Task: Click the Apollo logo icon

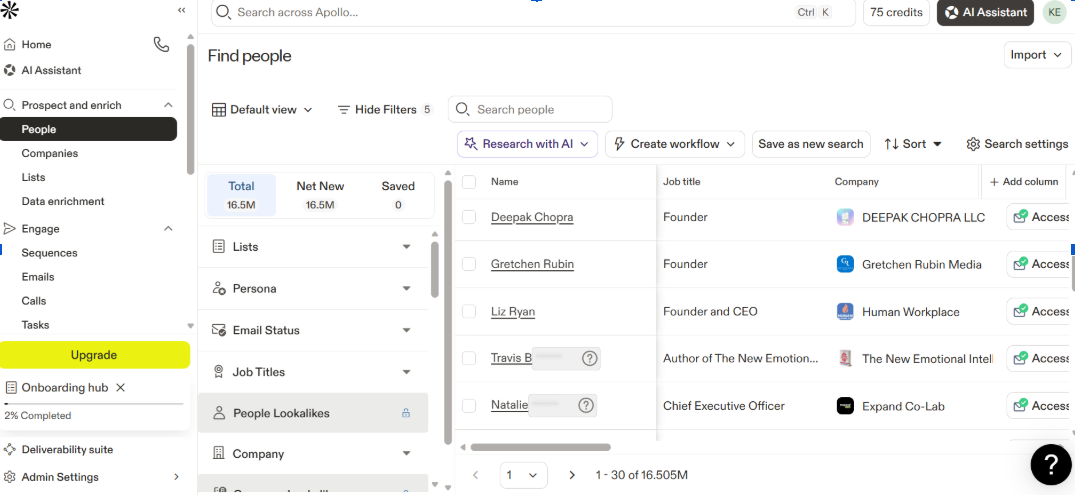Action: pos(10,10)
